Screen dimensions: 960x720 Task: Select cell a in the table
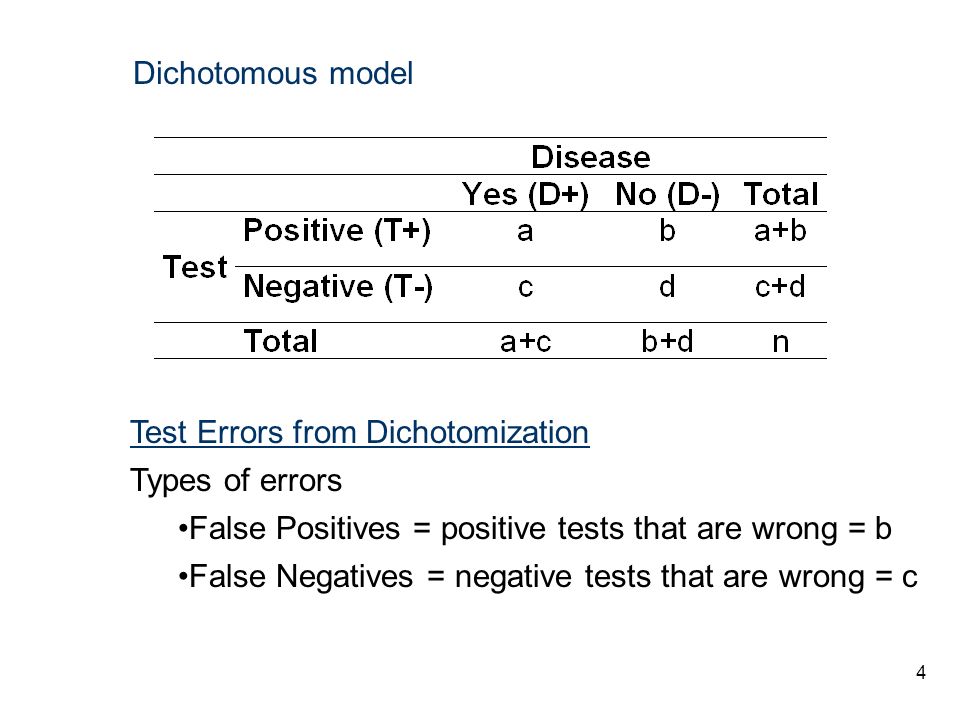pos(525,231)
